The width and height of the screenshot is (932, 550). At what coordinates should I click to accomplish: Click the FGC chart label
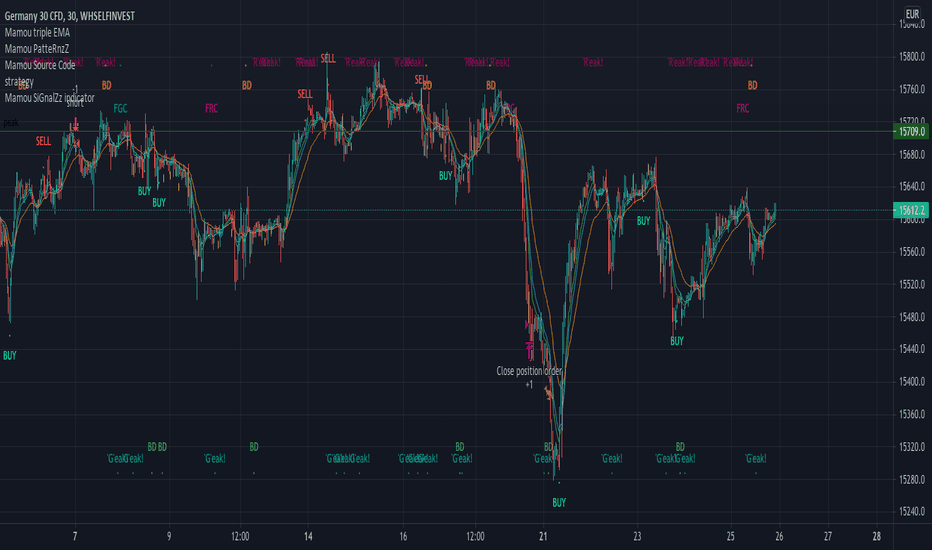coord(120,108)
